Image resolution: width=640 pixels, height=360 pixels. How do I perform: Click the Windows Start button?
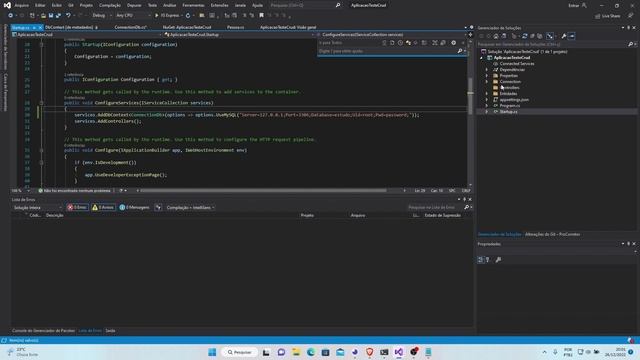tap(212, 352)
